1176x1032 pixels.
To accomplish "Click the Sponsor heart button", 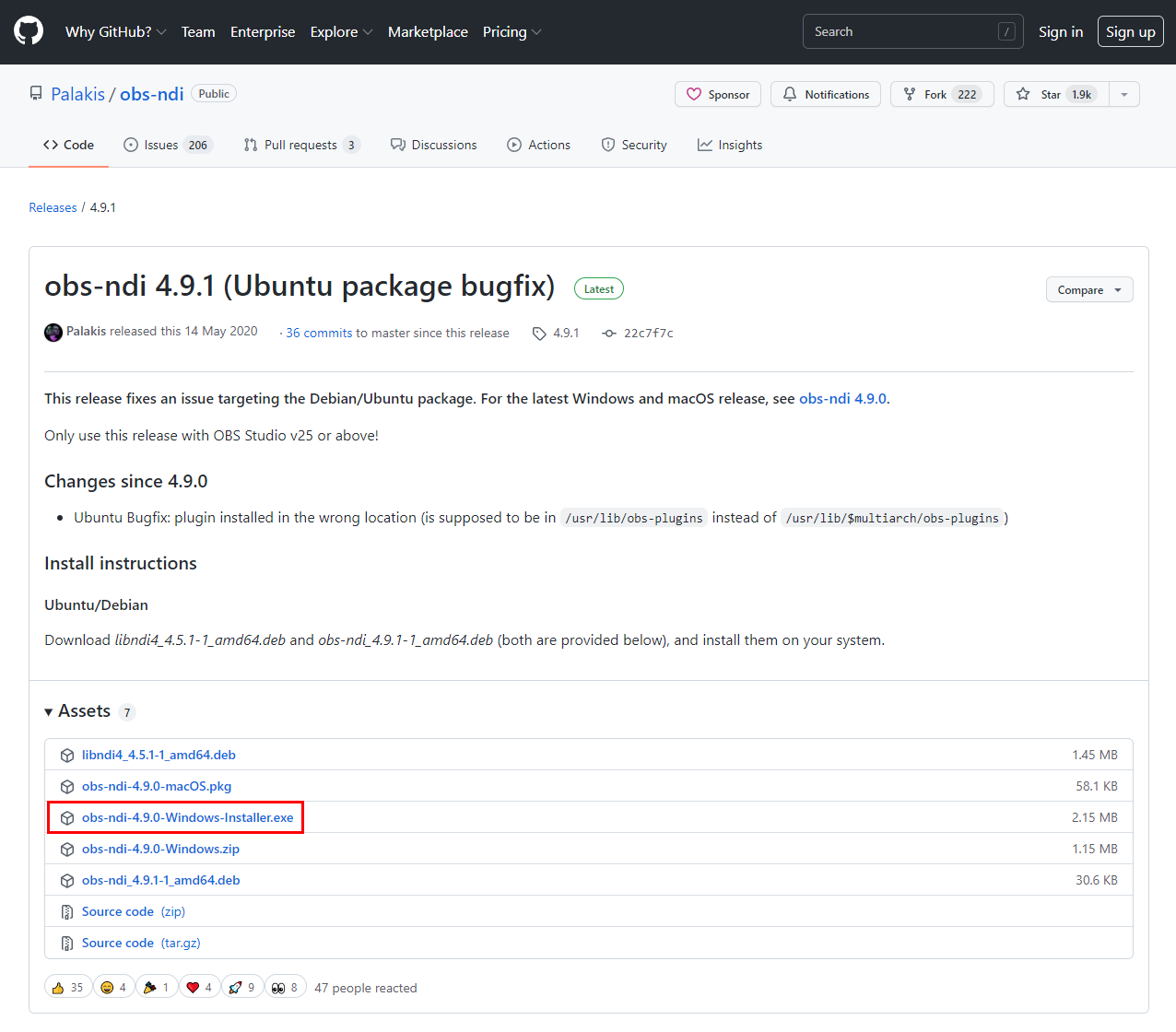I will coord(718,94).
